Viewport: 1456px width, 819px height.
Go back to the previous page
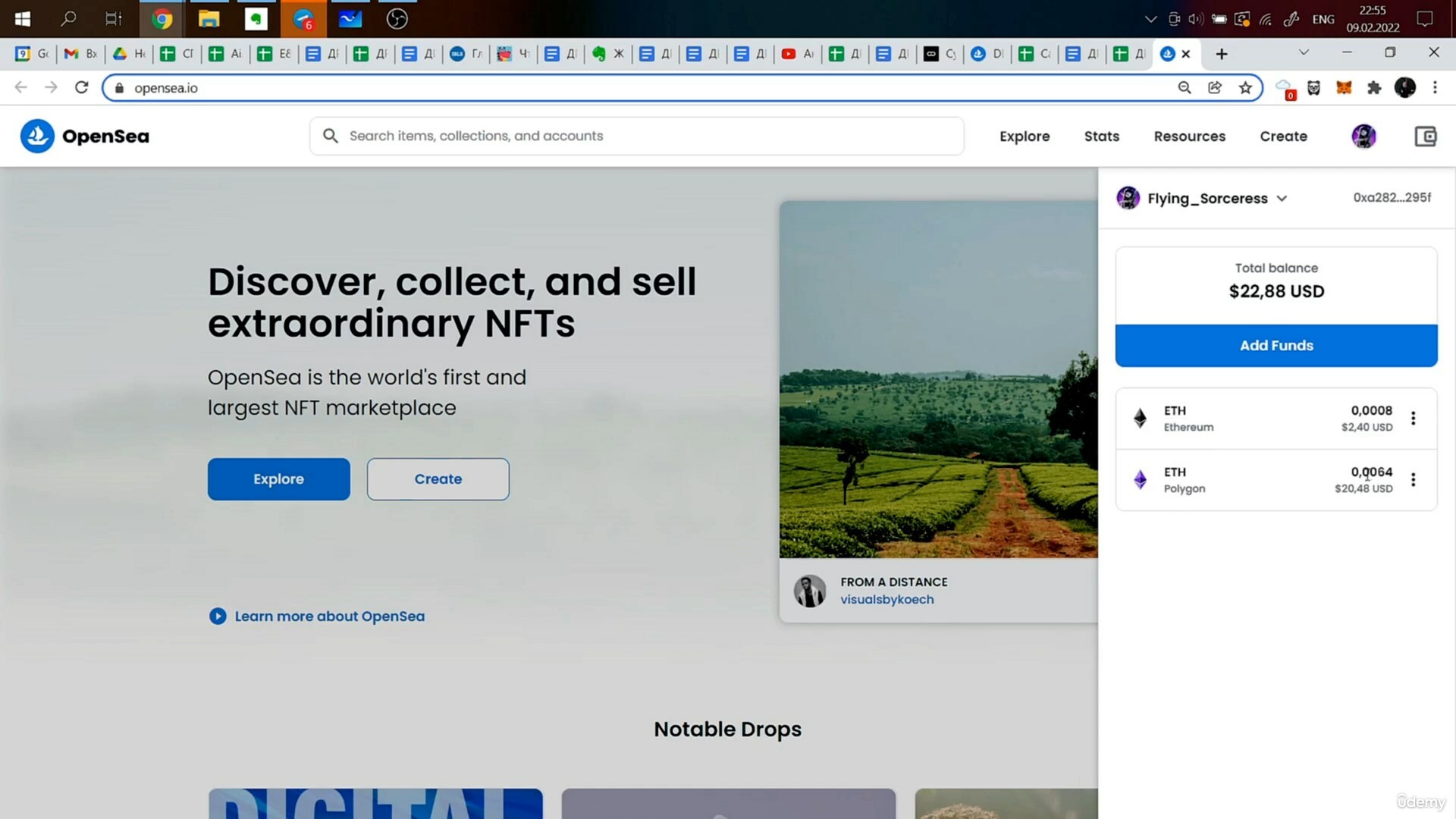(21, 88)
